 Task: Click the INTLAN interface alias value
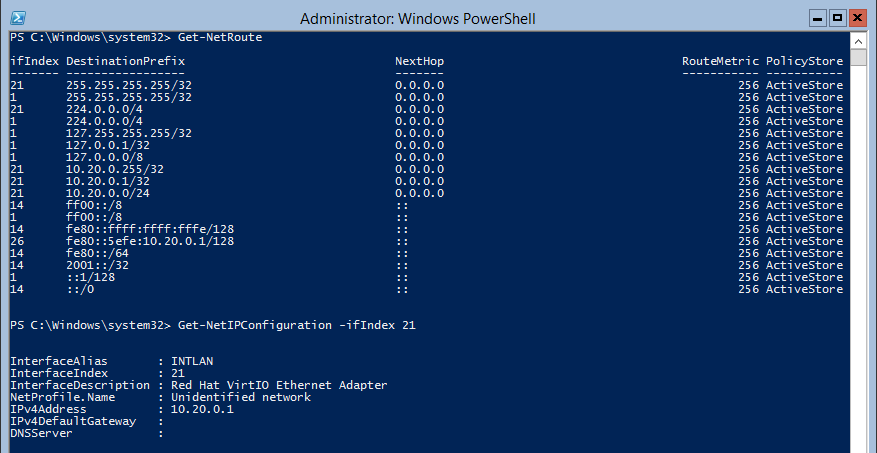(x=192, y=361)
